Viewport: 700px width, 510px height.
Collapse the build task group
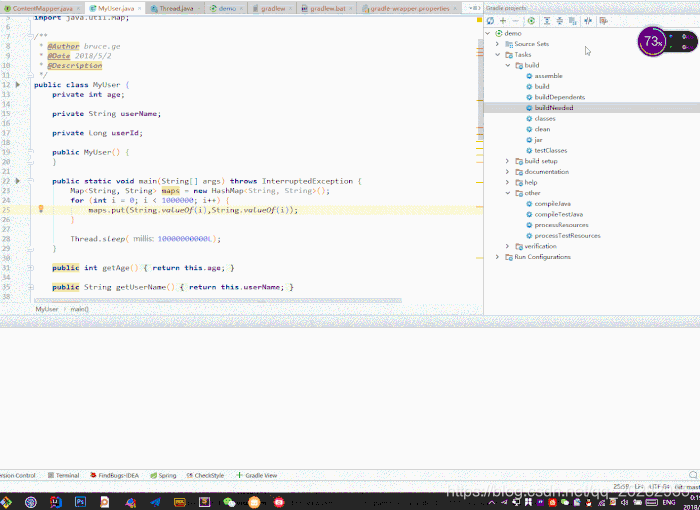[508, 65]
